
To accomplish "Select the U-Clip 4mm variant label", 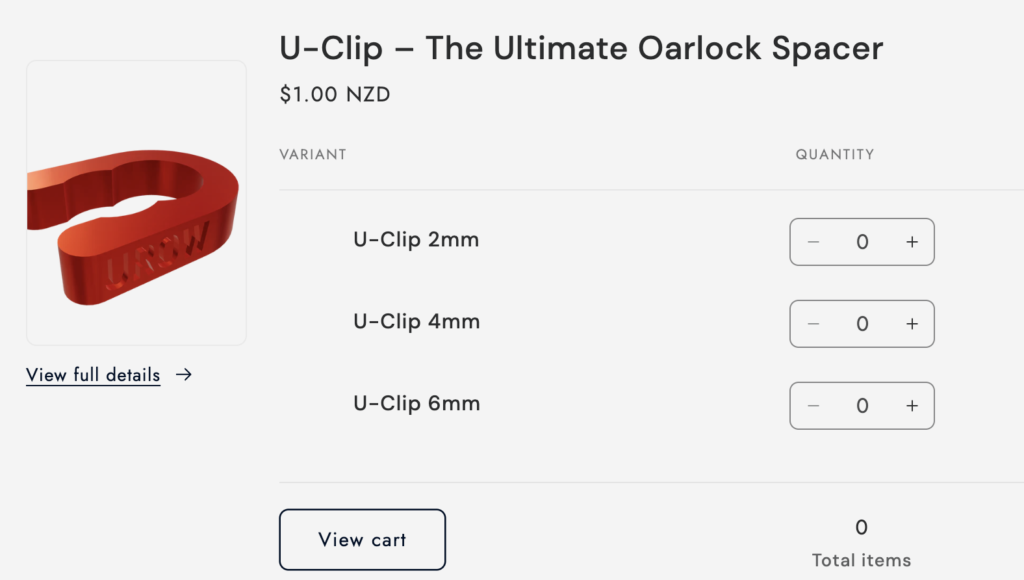I will [416, 322].
